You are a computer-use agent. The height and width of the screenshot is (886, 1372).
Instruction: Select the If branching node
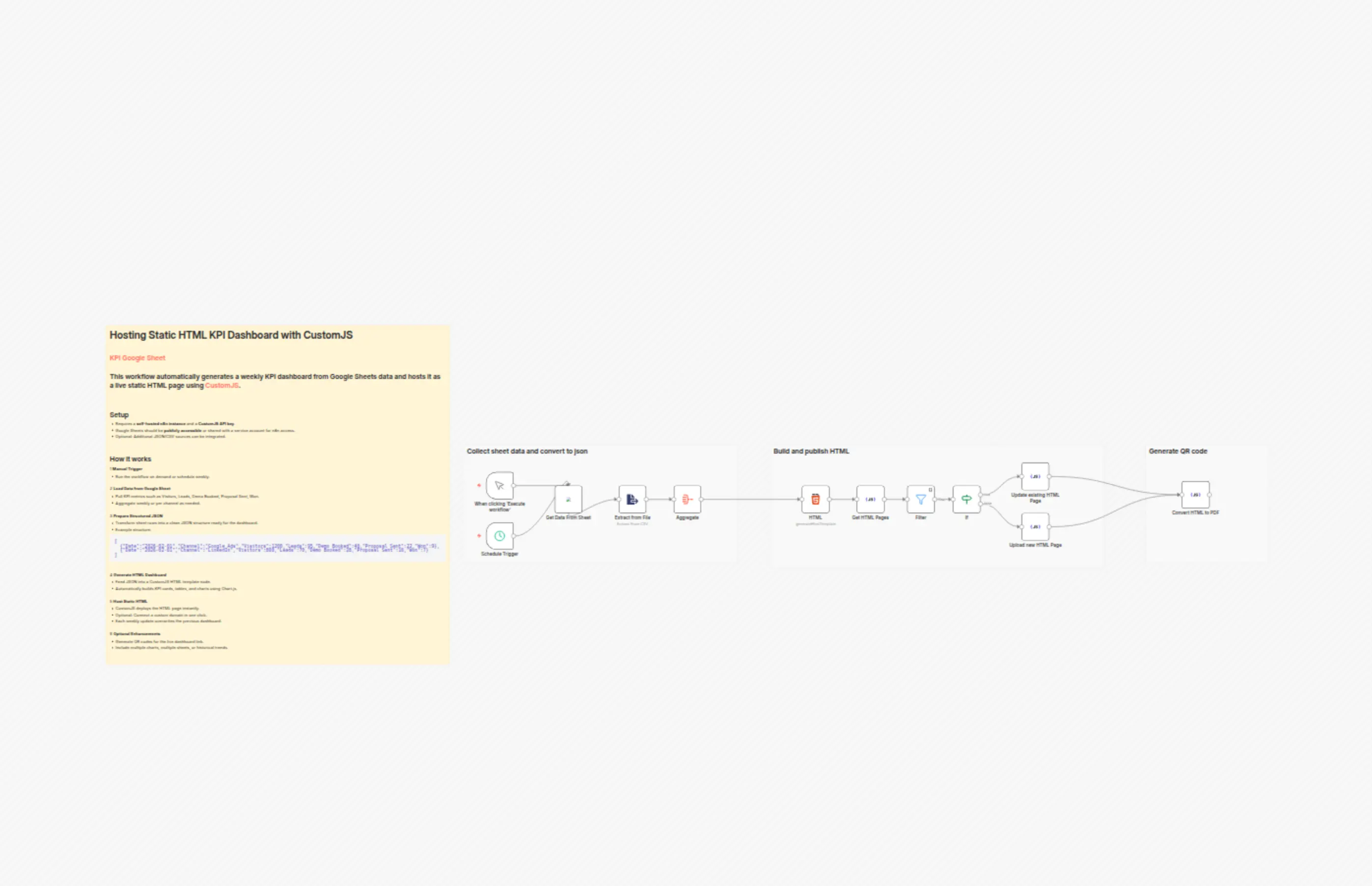(966, 499)
